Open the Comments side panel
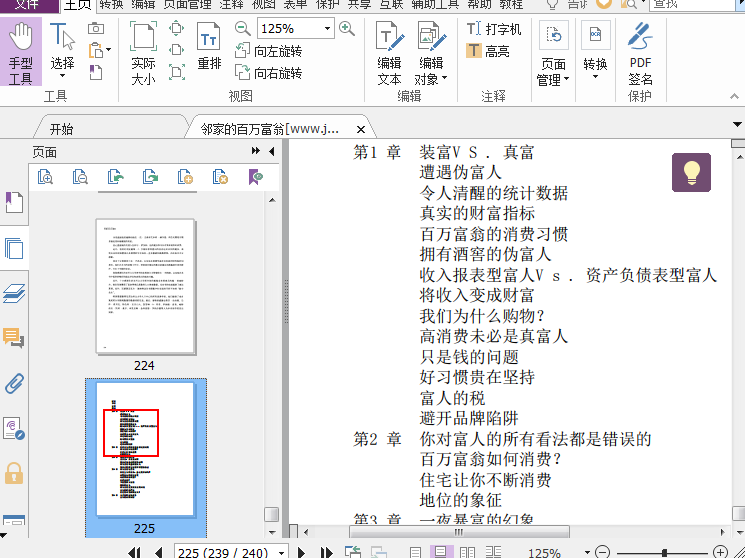The image size is (745, 558). [x=14, y=338]
